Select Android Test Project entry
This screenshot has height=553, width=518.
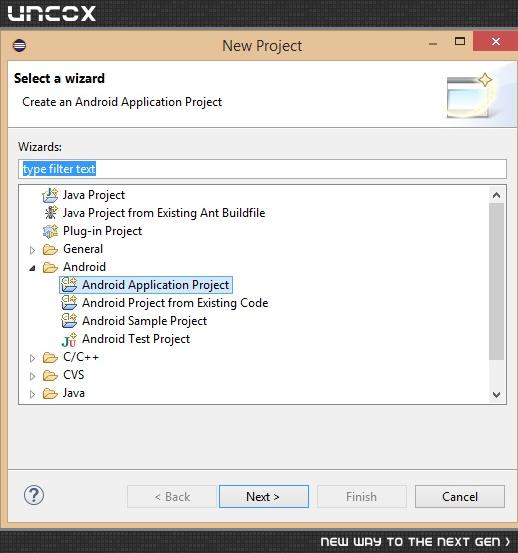coord(136,339)
